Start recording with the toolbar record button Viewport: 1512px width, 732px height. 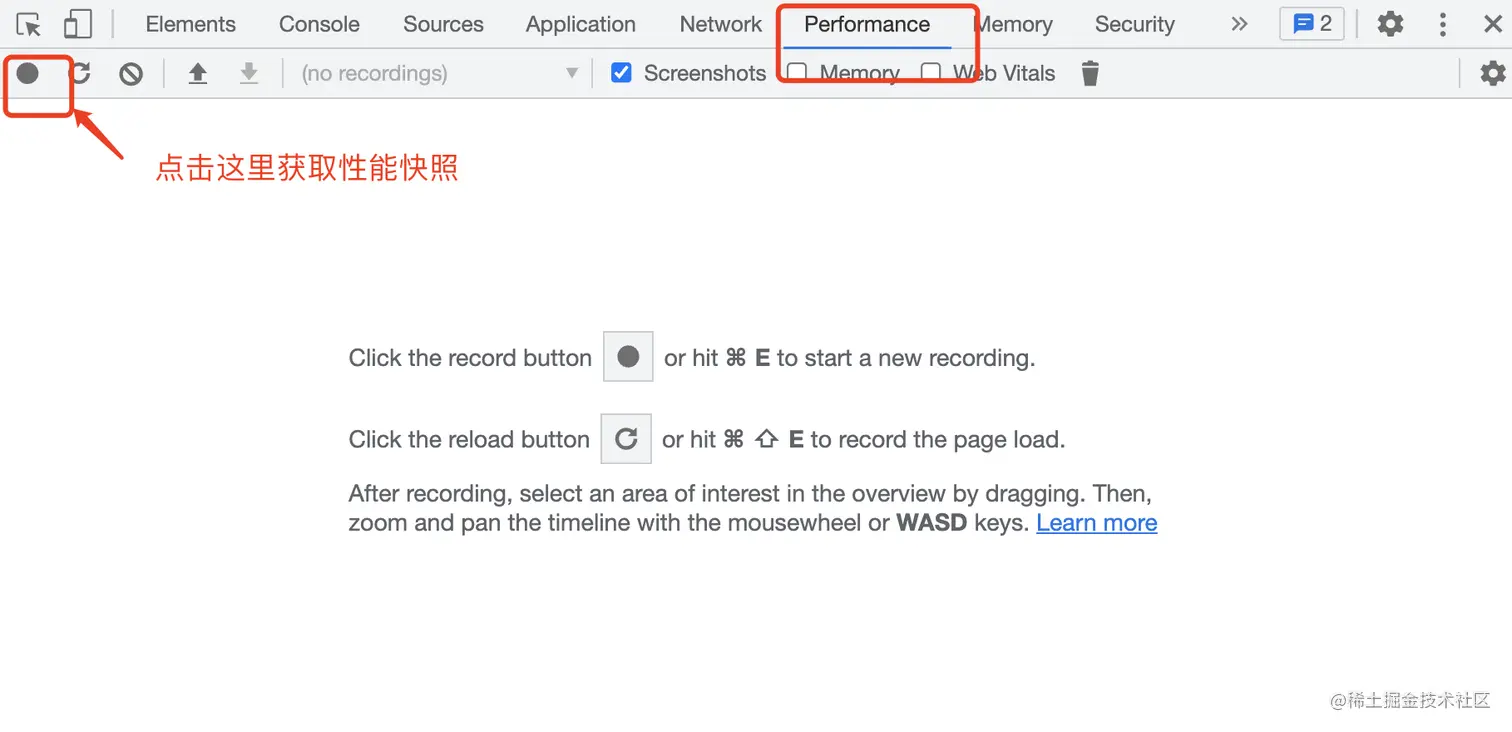[28, 72]
